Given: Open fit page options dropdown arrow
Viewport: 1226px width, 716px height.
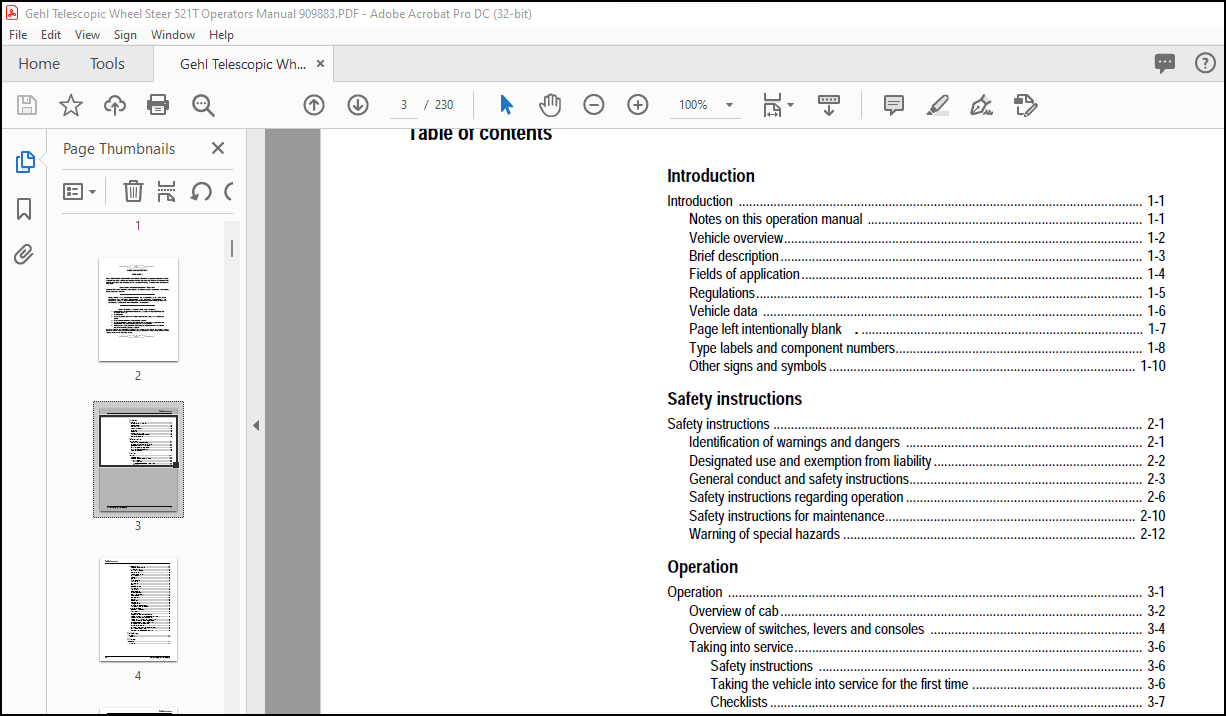Looking at the screenshot, I should (x=791, y=105).
